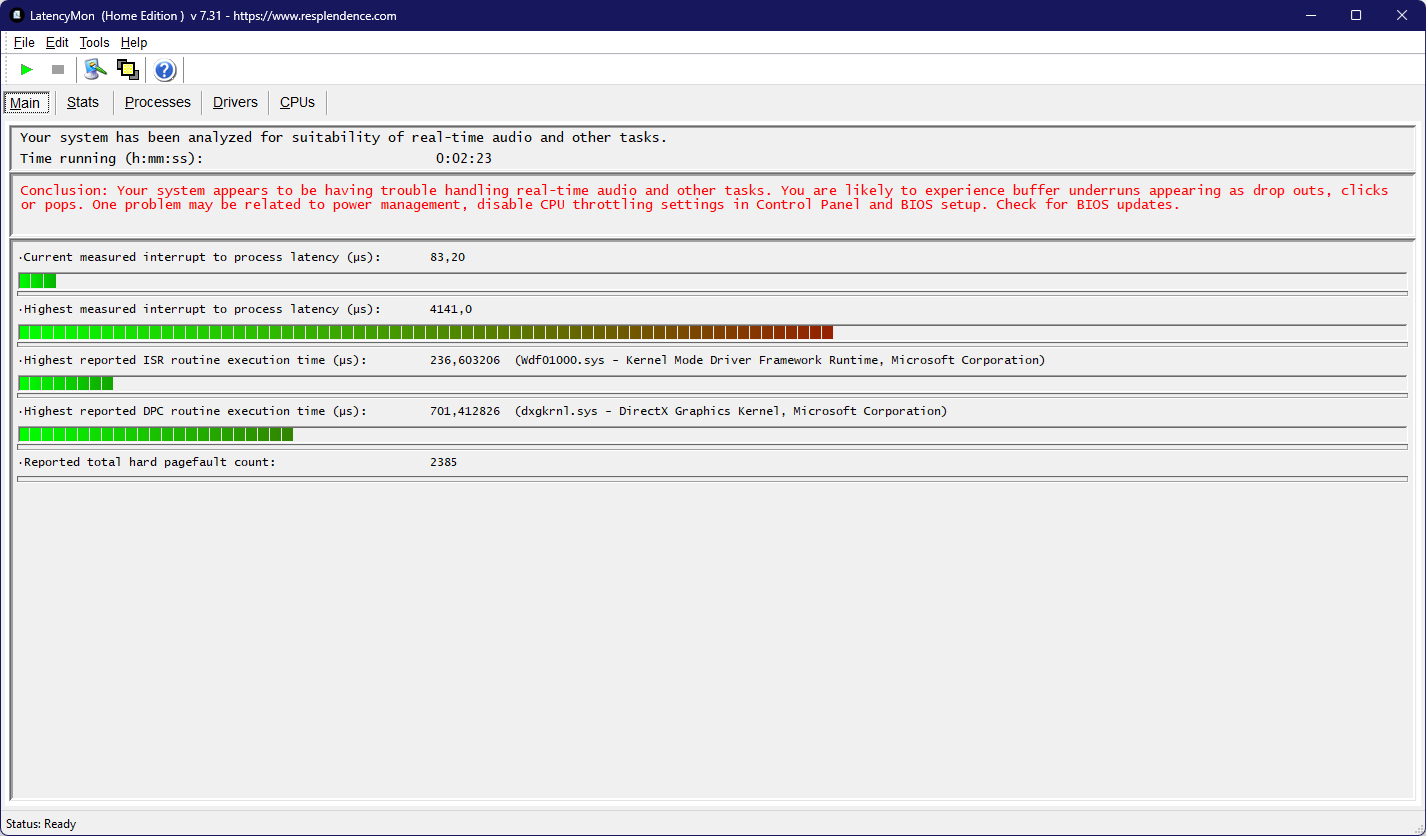Viewport: 1426px width, 836px height.
Task: Go to the Drivers tab
Action: [235, 102]
